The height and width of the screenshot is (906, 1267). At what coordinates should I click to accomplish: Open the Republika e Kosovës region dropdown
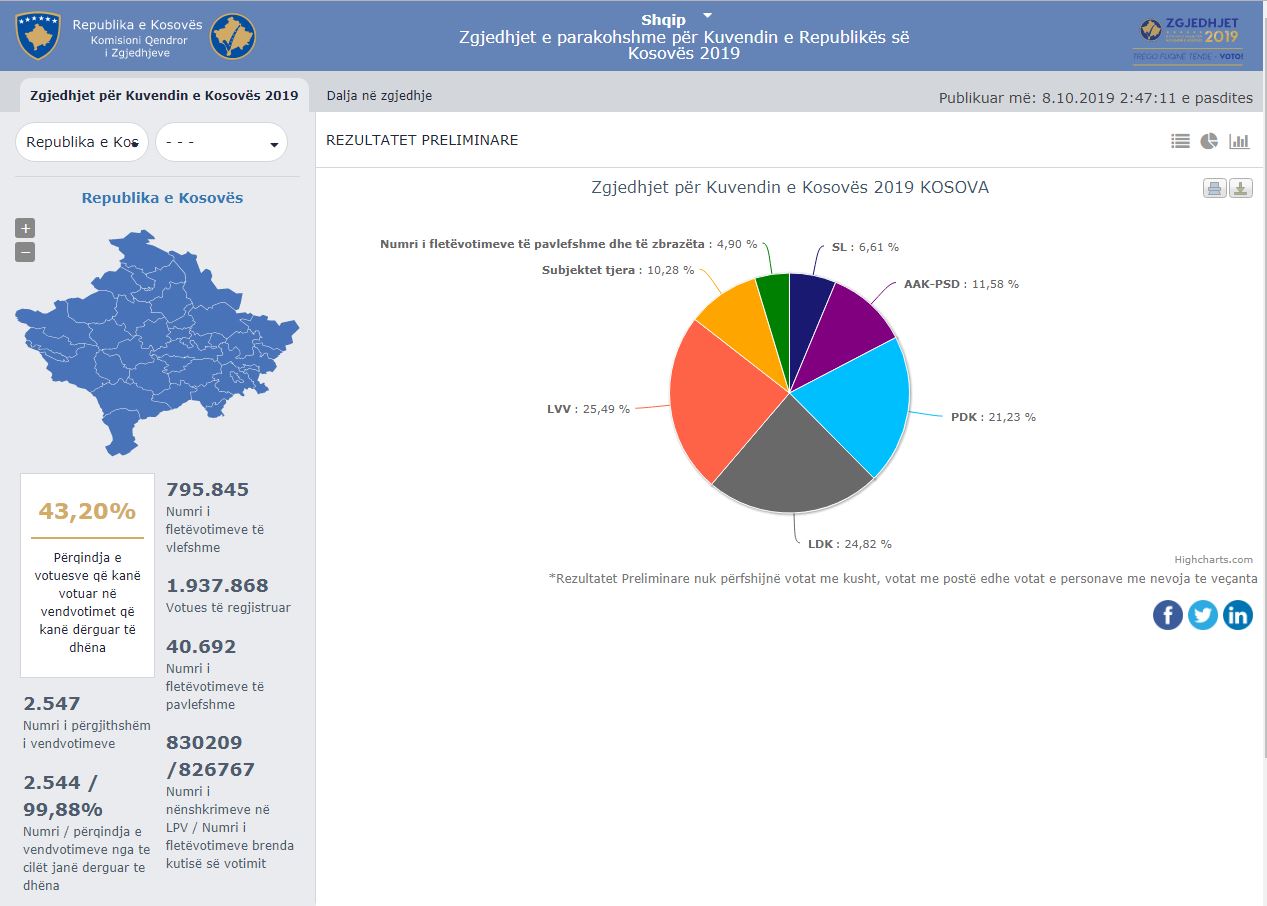pyautogui.click(x=82, y=142)
